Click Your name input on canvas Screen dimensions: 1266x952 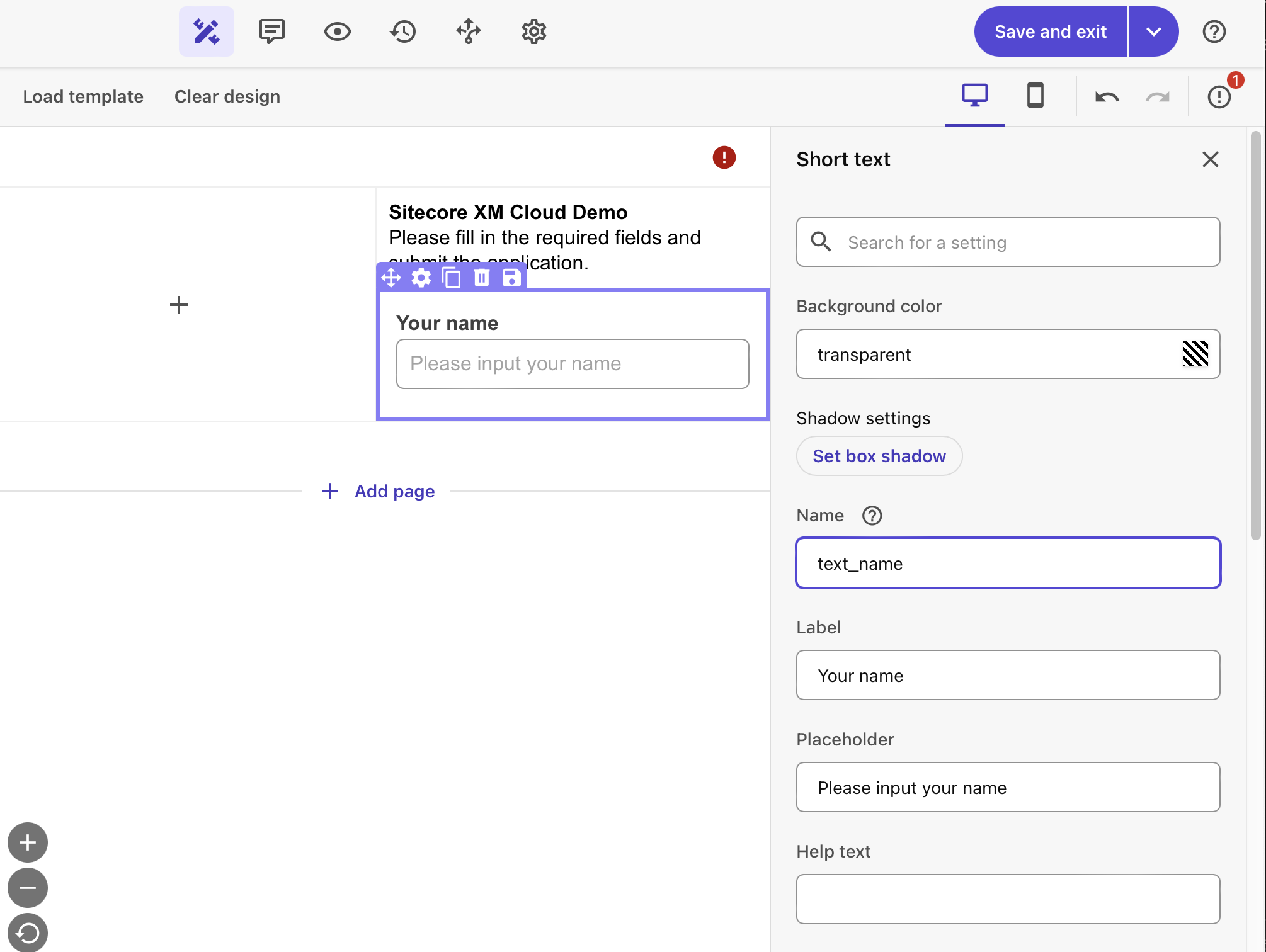tap(573, 364)
